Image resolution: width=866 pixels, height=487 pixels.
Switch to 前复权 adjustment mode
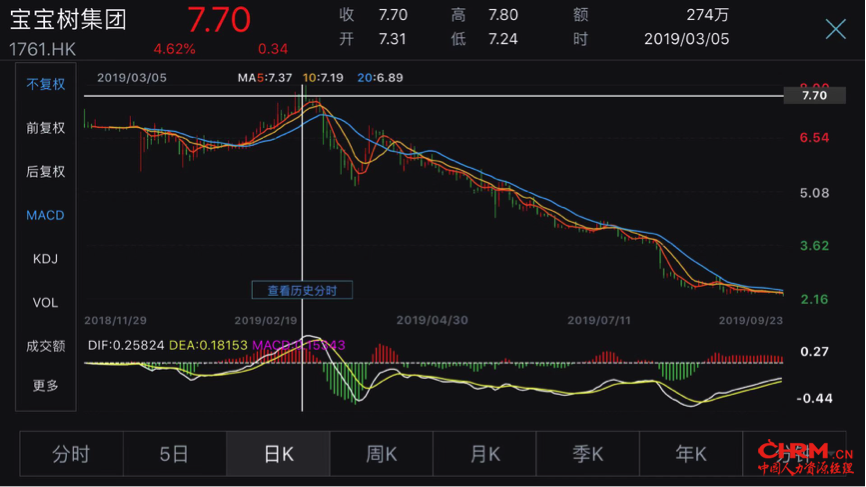46,128
